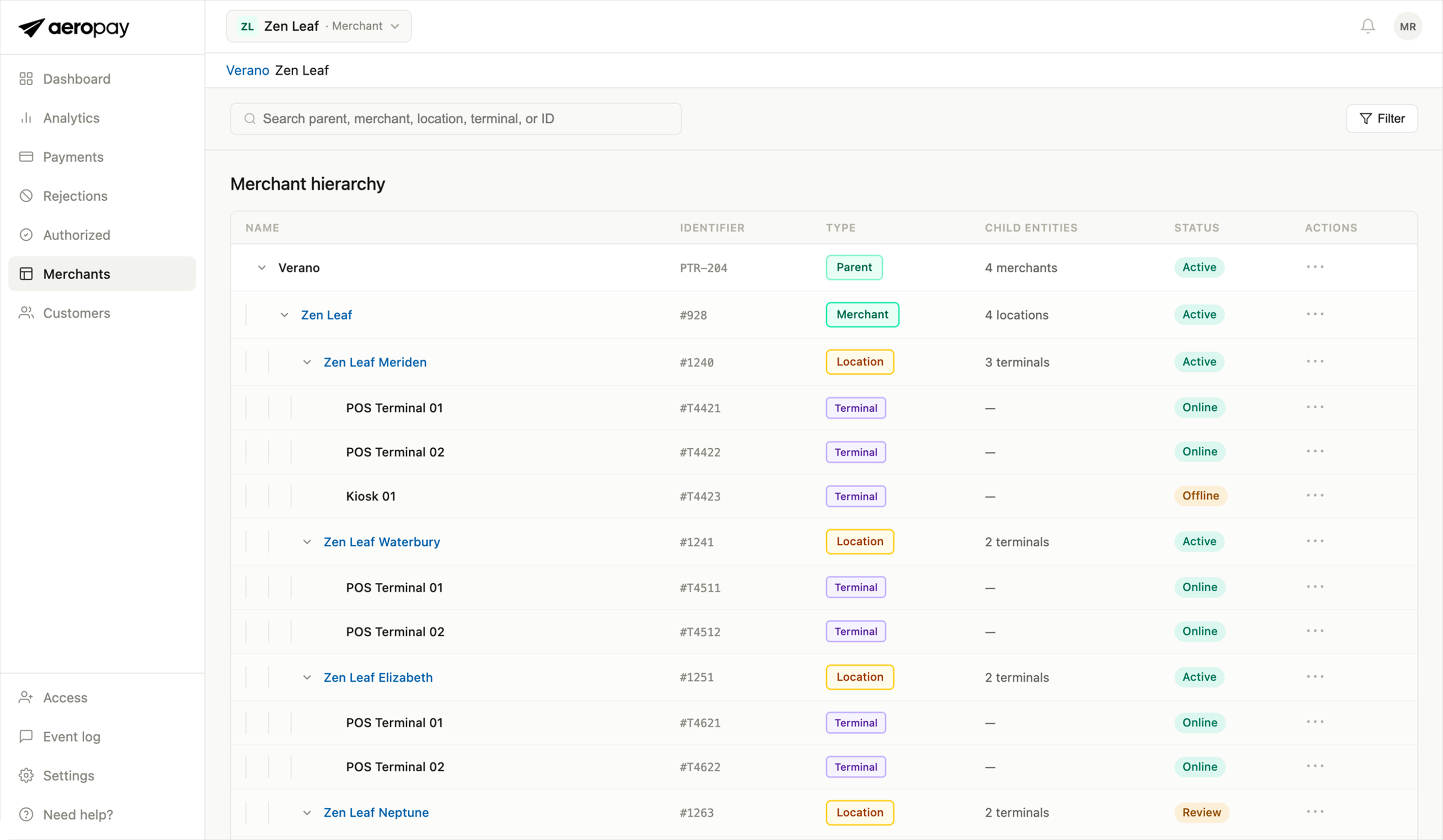The image size is (1443, 840).
Task: Click the Analytics bar chart icon
Action: pos(26,118)
